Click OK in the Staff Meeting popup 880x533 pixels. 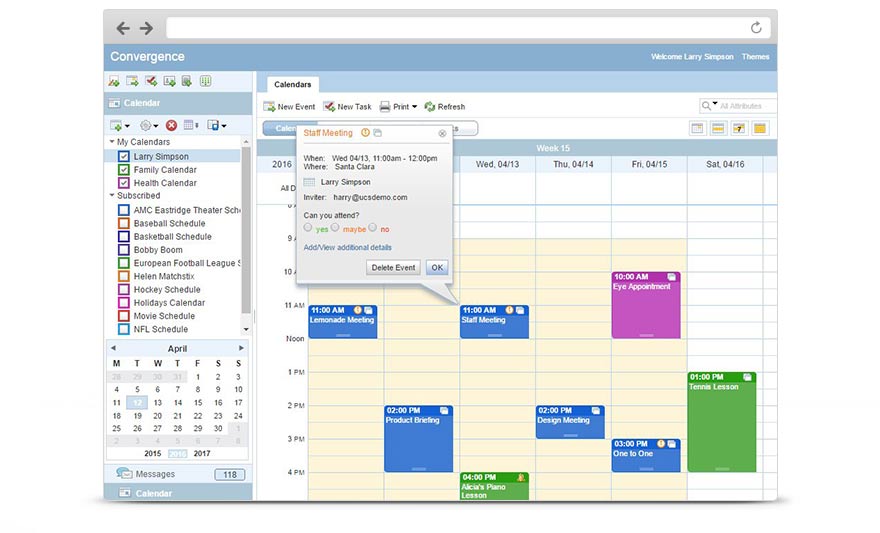click(x=437, y=268)
